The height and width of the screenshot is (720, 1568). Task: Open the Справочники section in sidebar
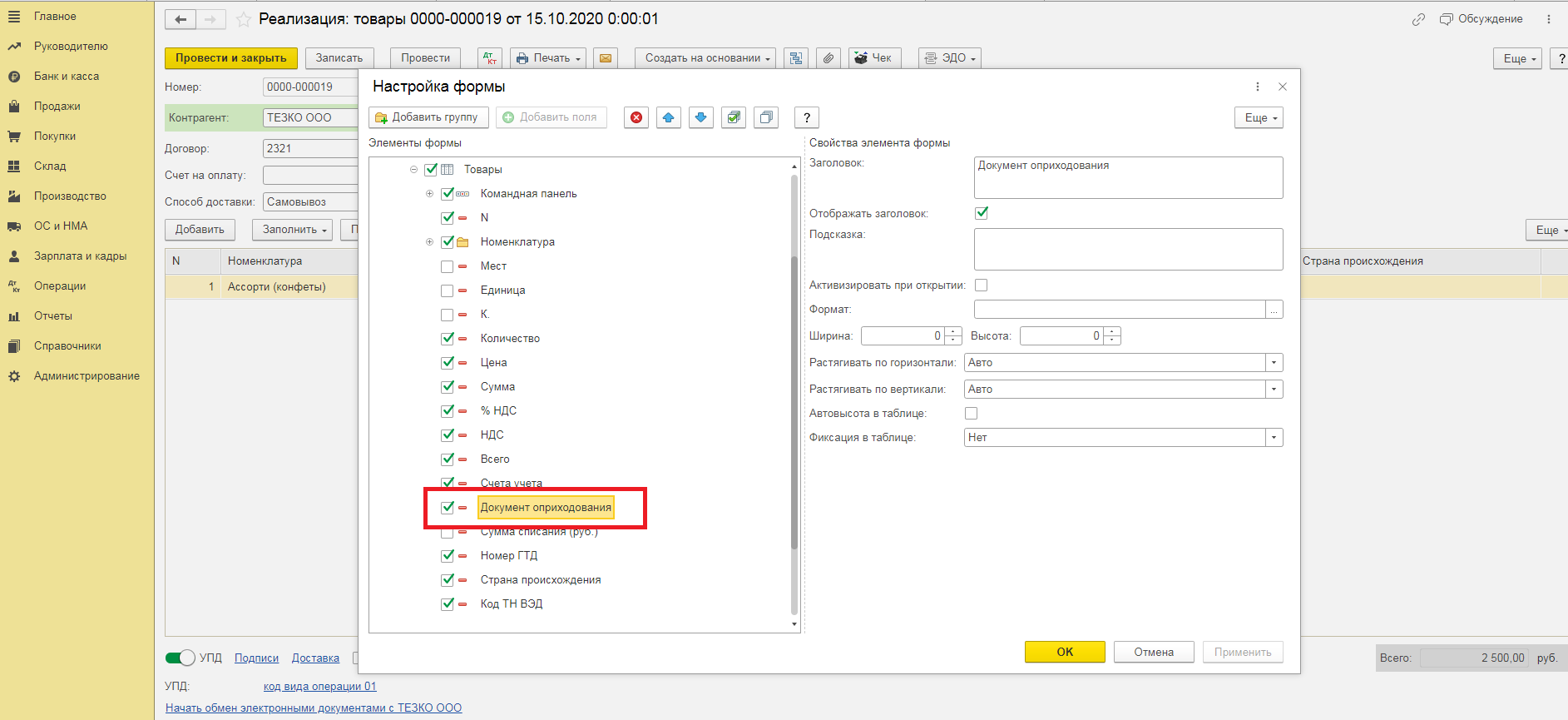(67, 346)
